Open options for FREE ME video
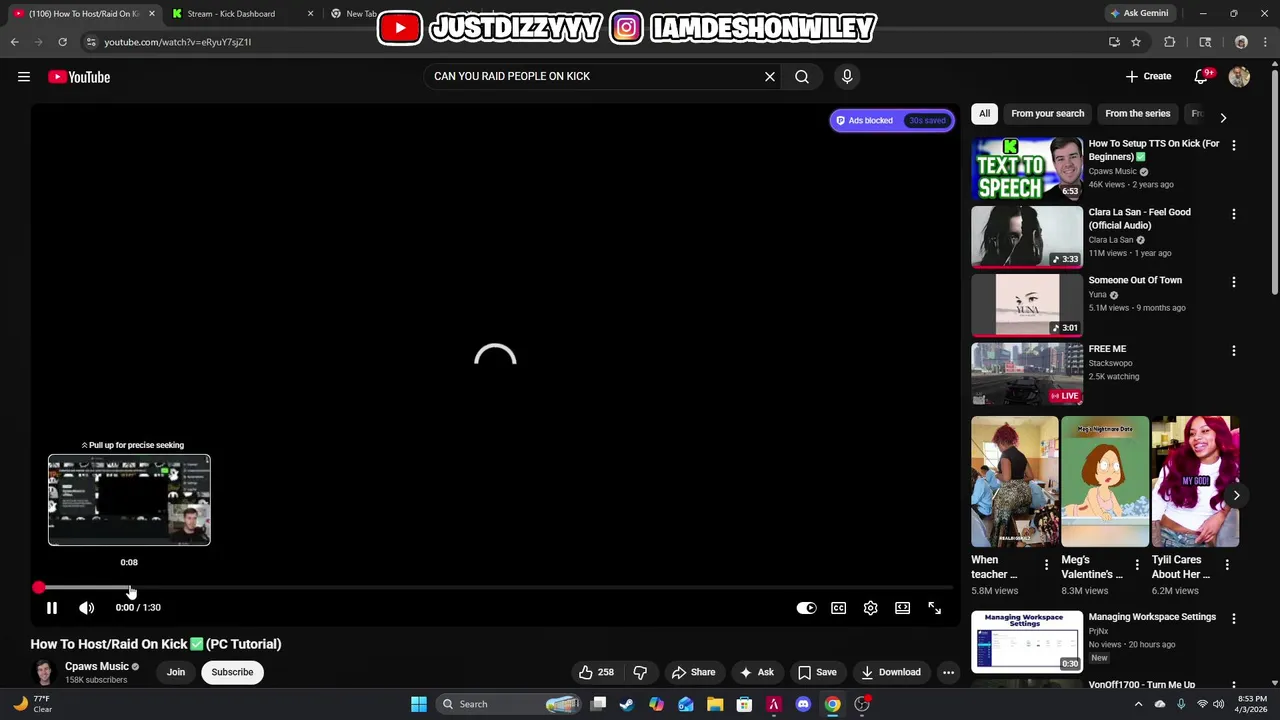This screenshot has height=720, width=1280. coord(1233,351)
